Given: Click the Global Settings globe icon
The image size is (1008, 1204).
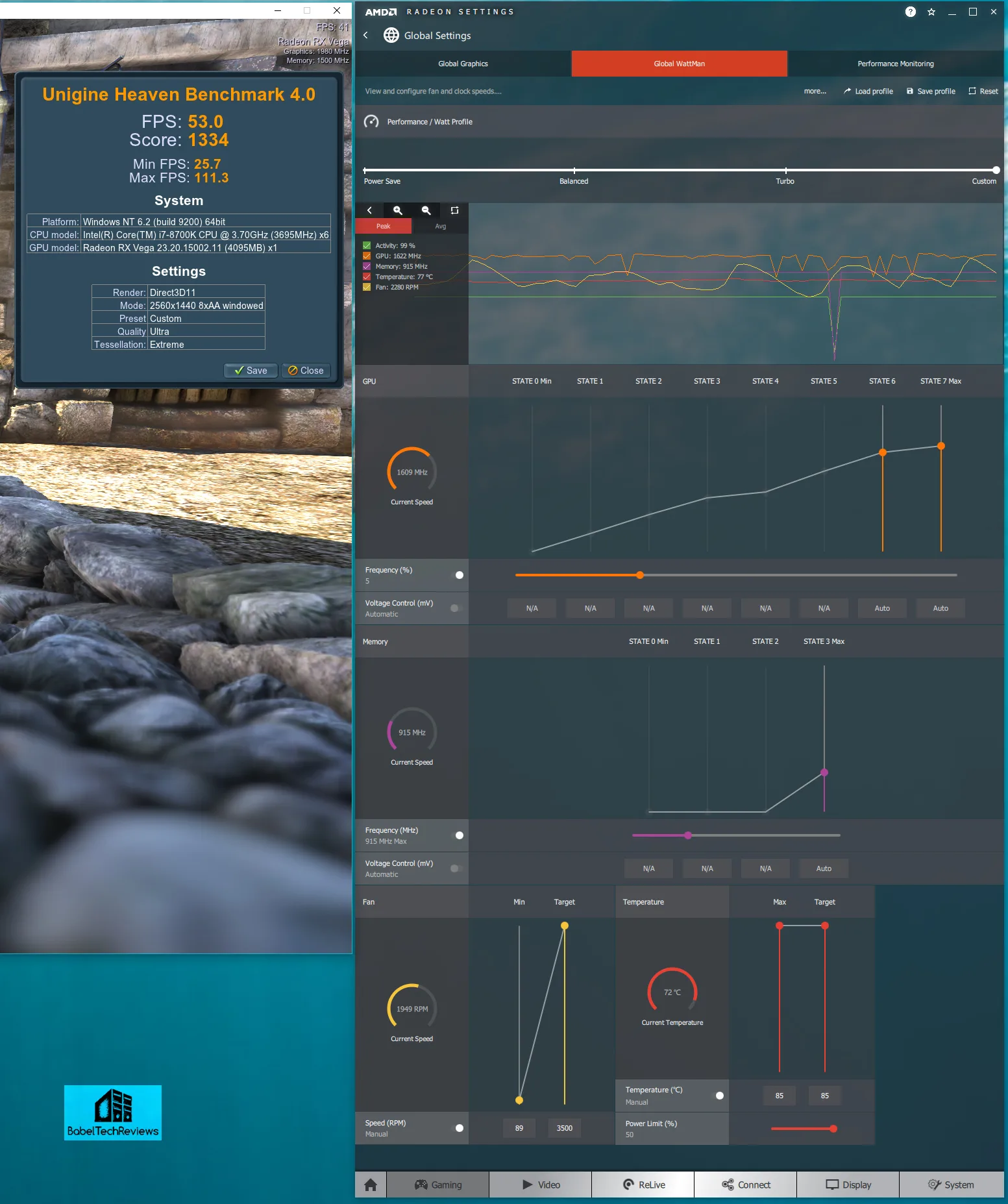Looking at the screenshot, I should pyautogui.click(x=391, y=35).
